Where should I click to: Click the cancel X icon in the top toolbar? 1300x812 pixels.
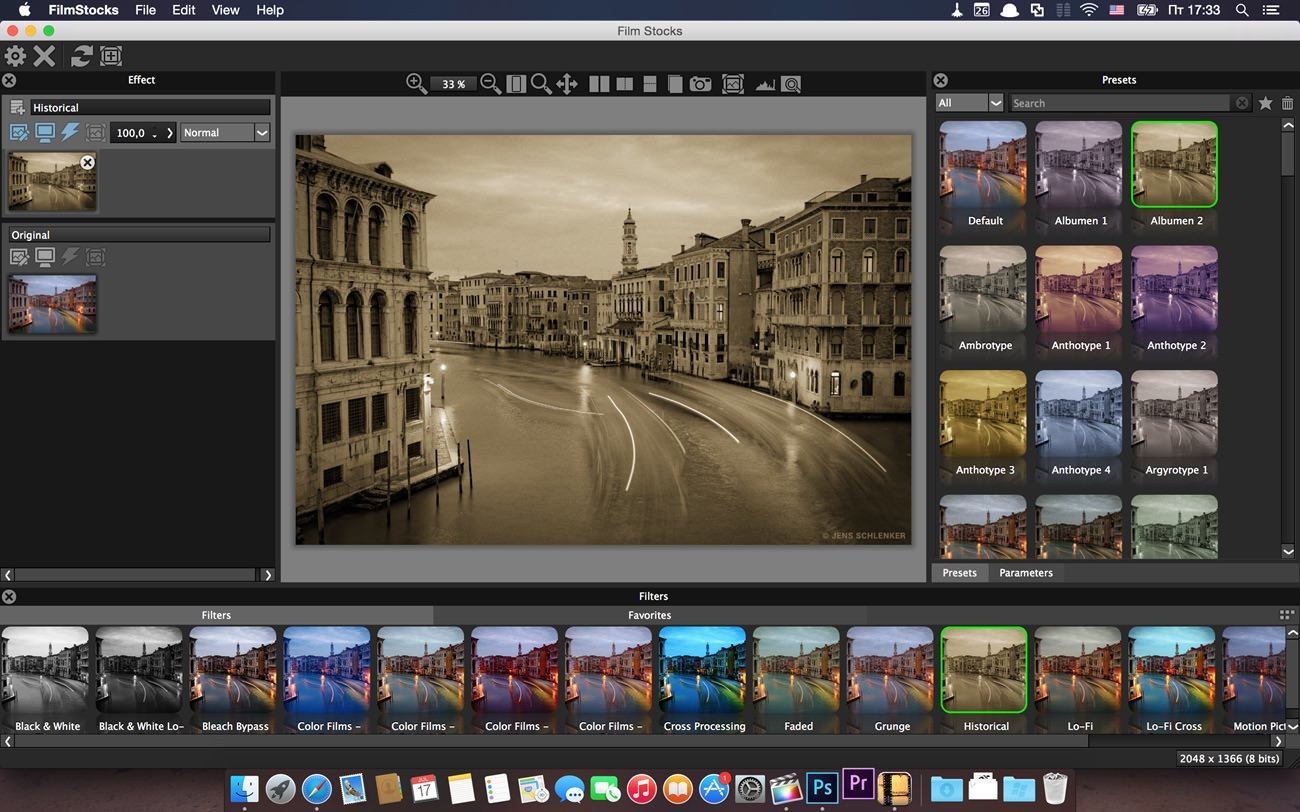coord(45,56)
